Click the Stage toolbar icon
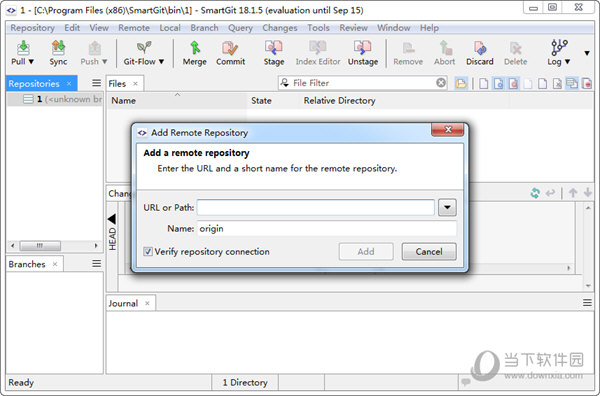This screenshot has height=396, width=600. 274,48
